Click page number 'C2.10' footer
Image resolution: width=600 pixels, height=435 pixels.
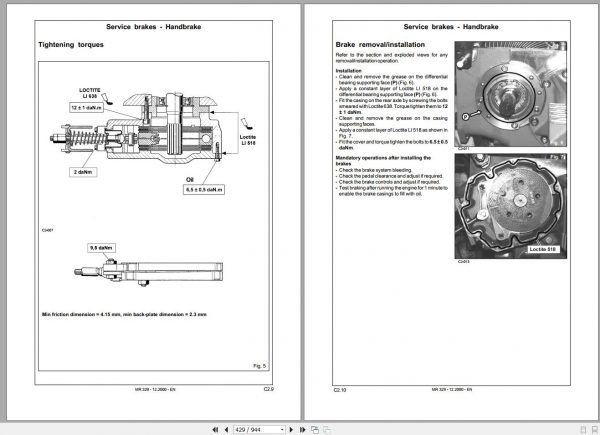pyautogui.click(x=340, y=390)
